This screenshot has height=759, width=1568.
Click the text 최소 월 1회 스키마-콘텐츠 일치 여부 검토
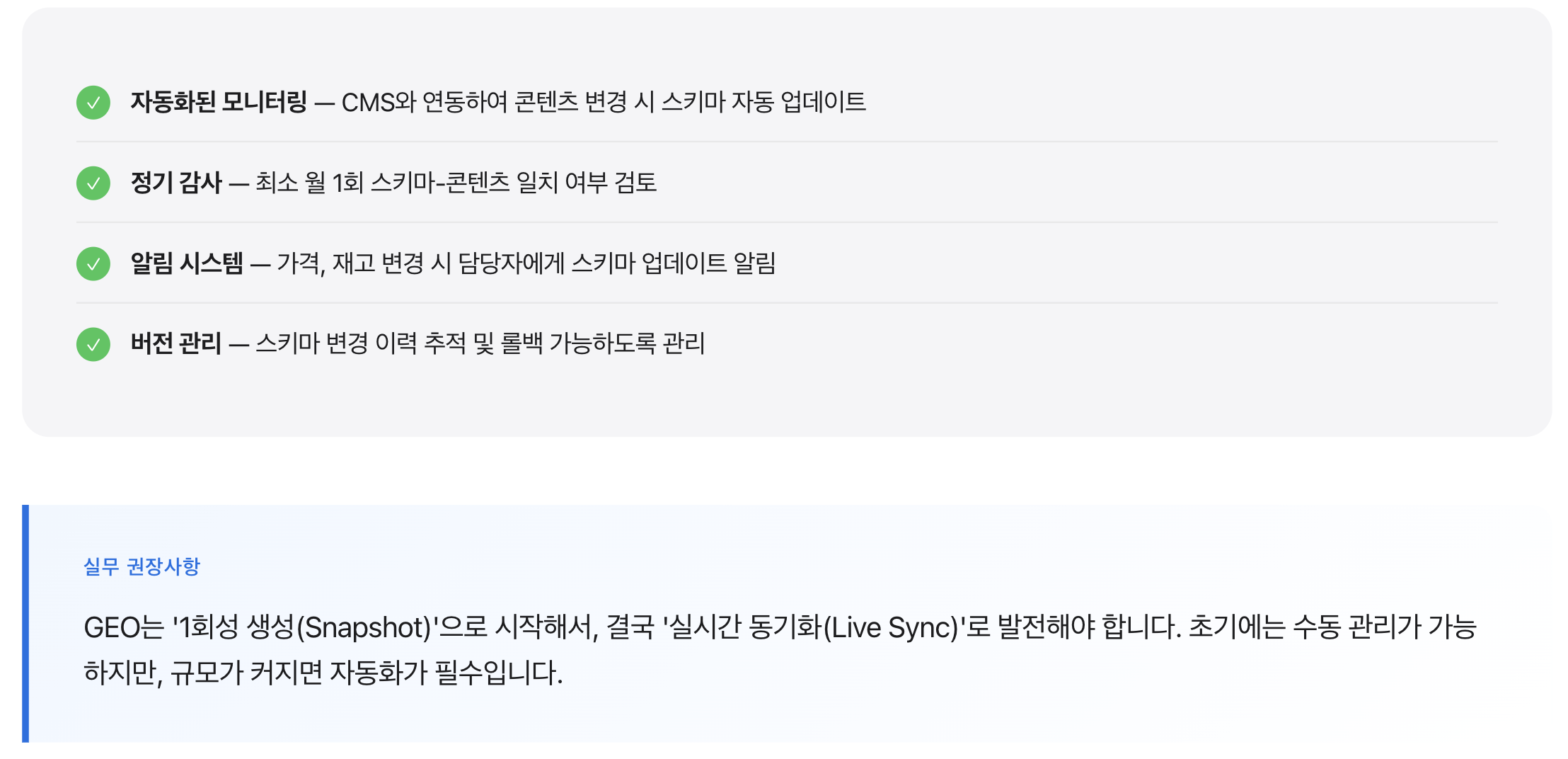[456, 183]
